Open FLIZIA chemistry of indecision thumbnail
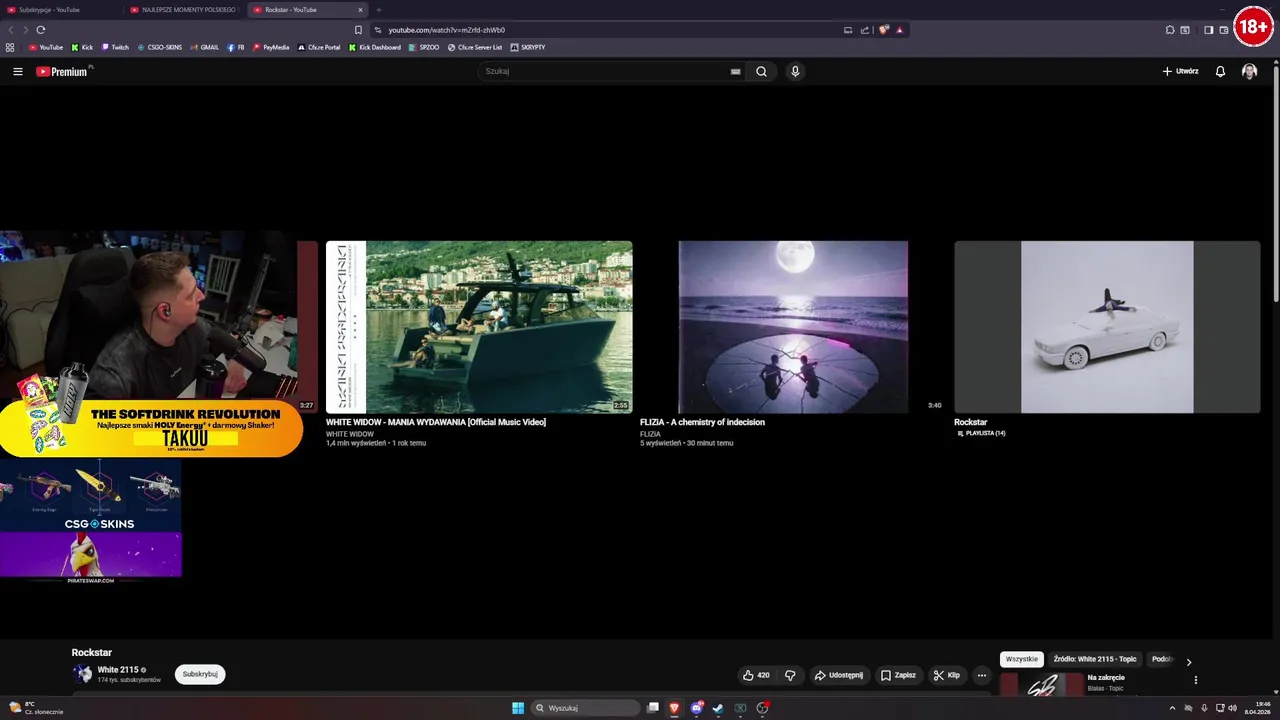The image size is (1280, 720). pos(793,327)
